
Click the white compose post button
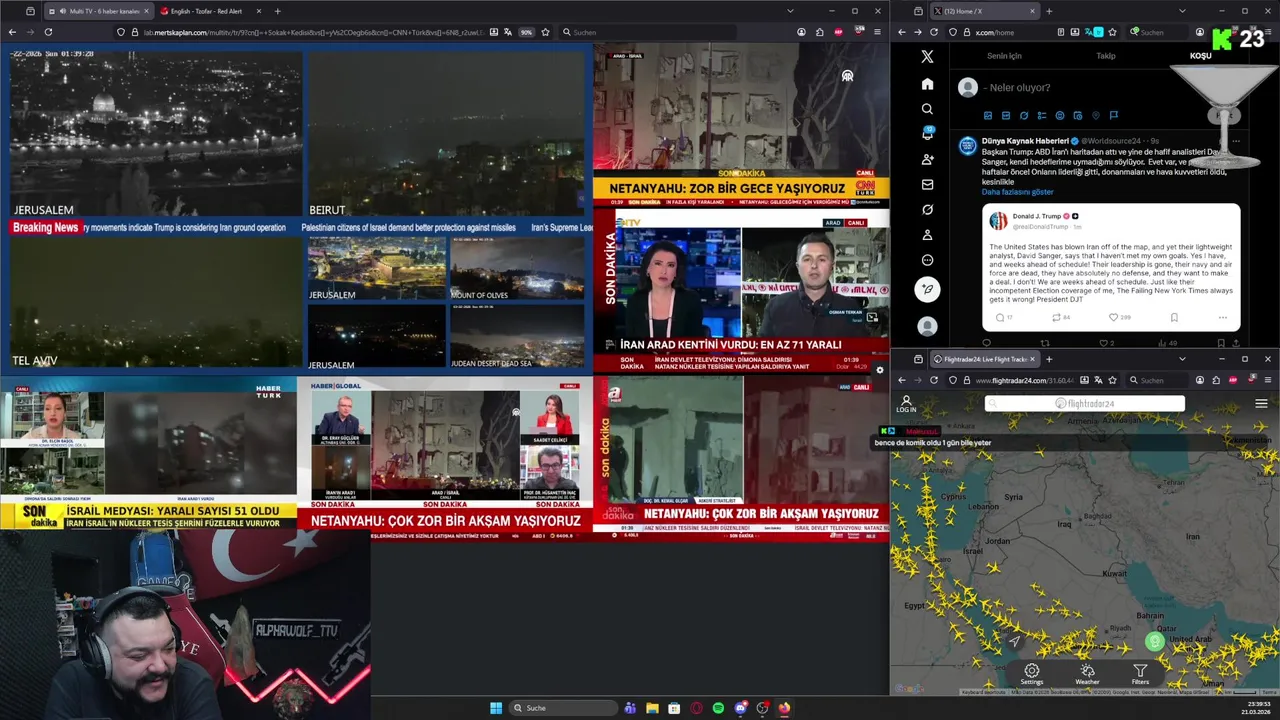(x=927, y=290)
